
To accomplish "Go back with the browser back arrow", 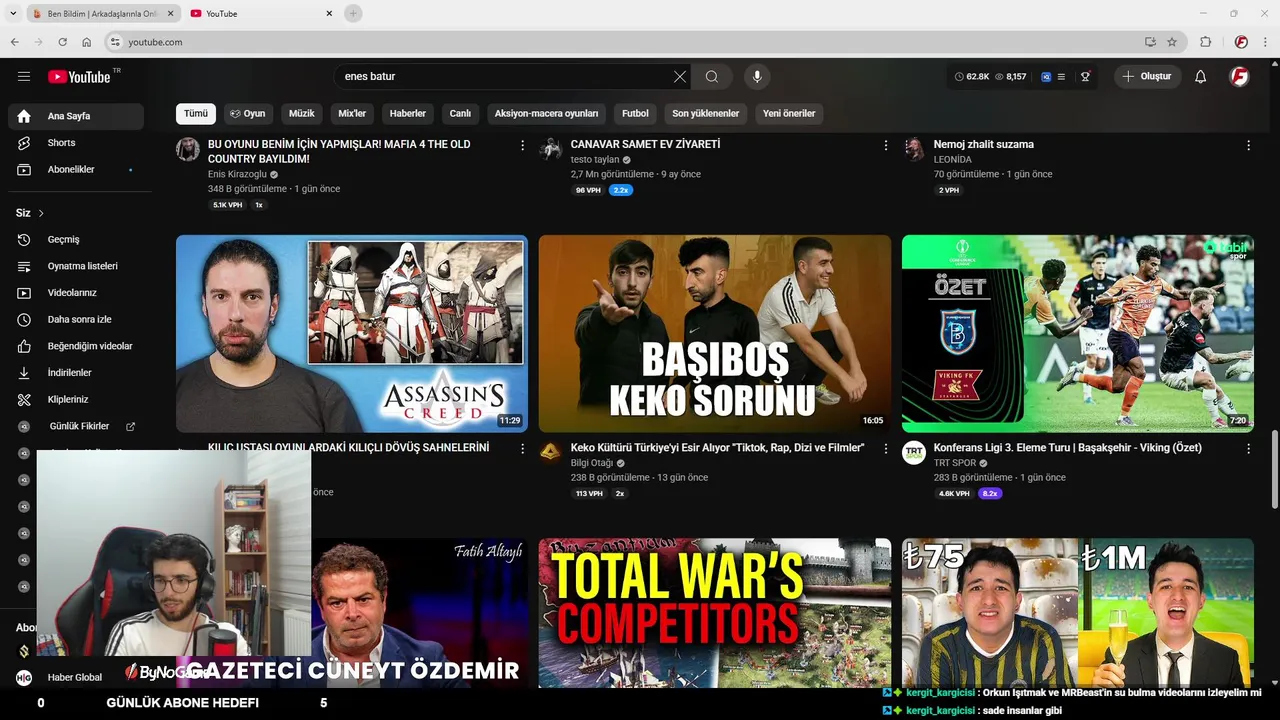I will (x=14, y=42).
